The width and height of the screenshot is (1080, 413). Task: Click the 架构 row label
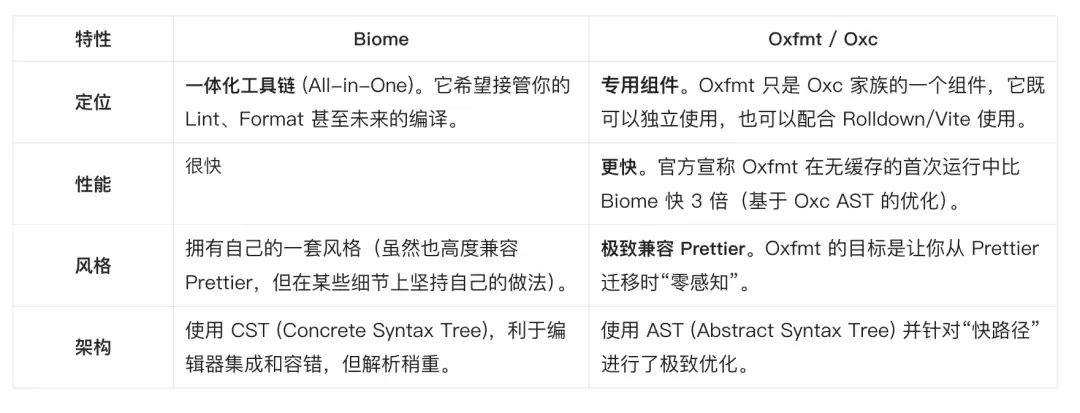tap(93, 347)
